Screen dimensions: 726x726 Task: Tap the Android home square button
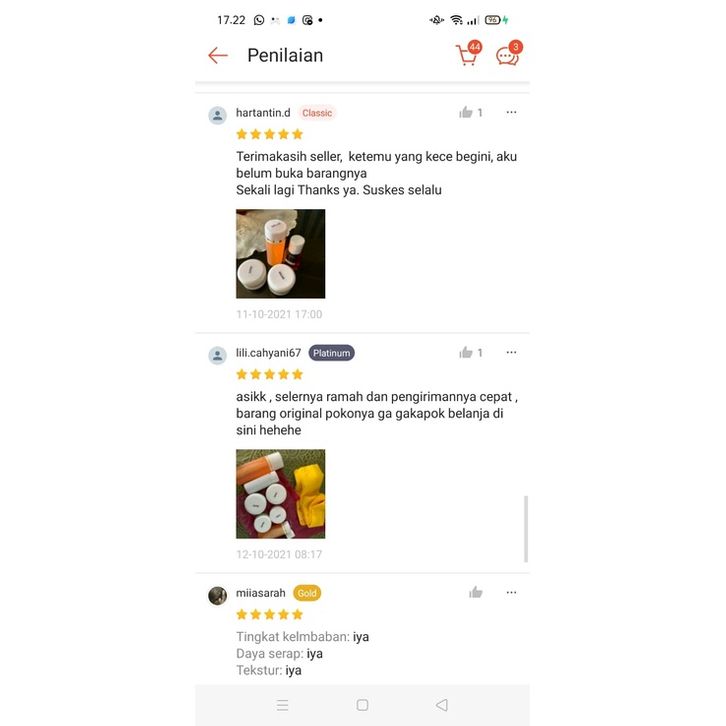click(x=363, y=705)
